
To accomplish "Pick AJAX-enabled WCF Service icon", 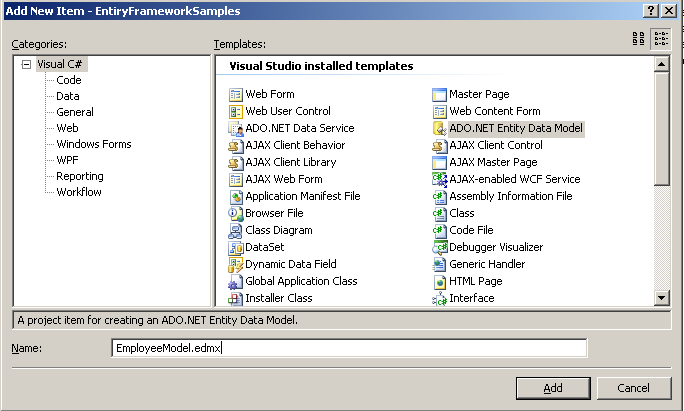I will [439, 180].
